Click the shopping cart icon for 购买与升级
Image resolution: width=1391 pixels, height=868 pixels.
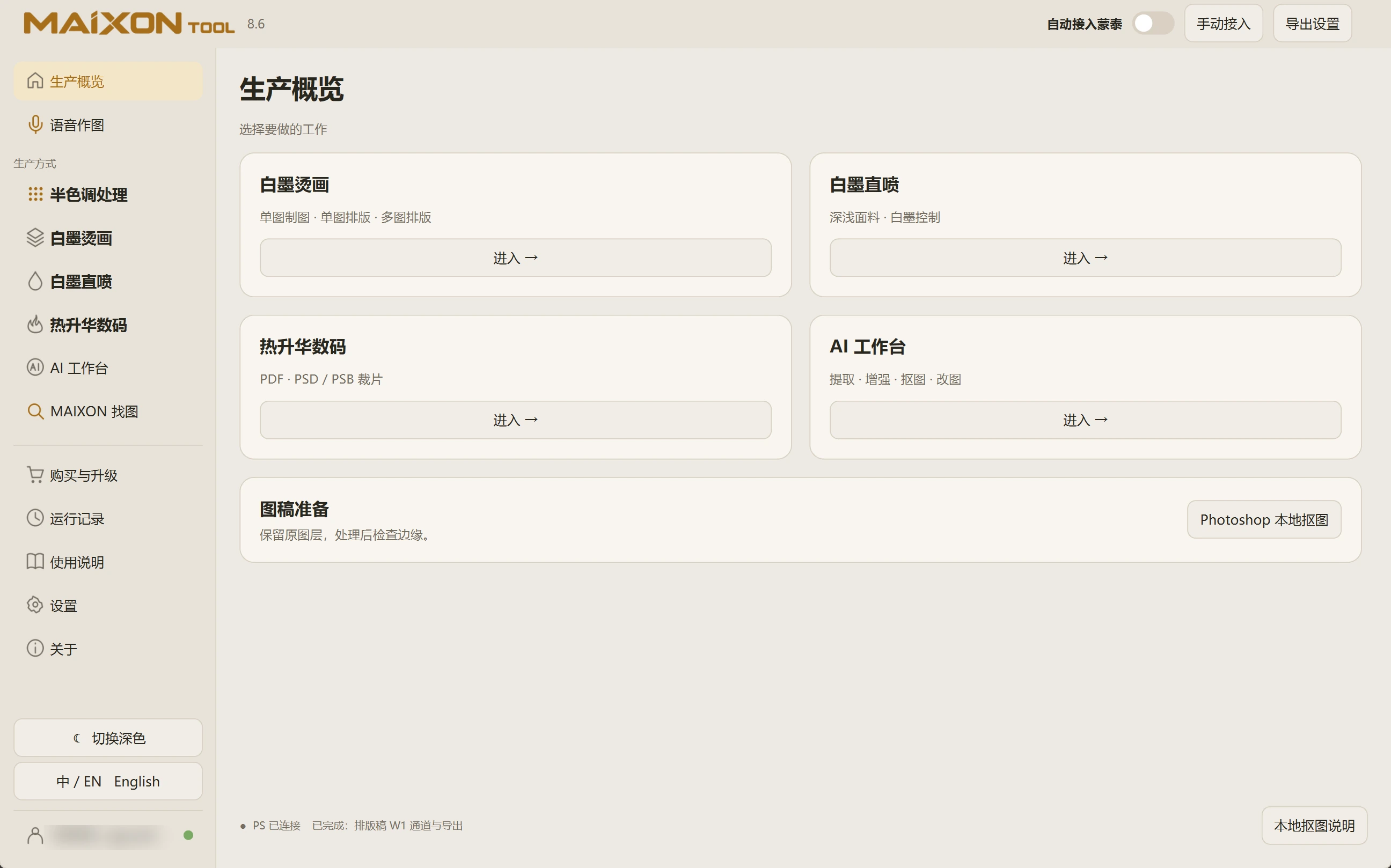coord(35,475)
